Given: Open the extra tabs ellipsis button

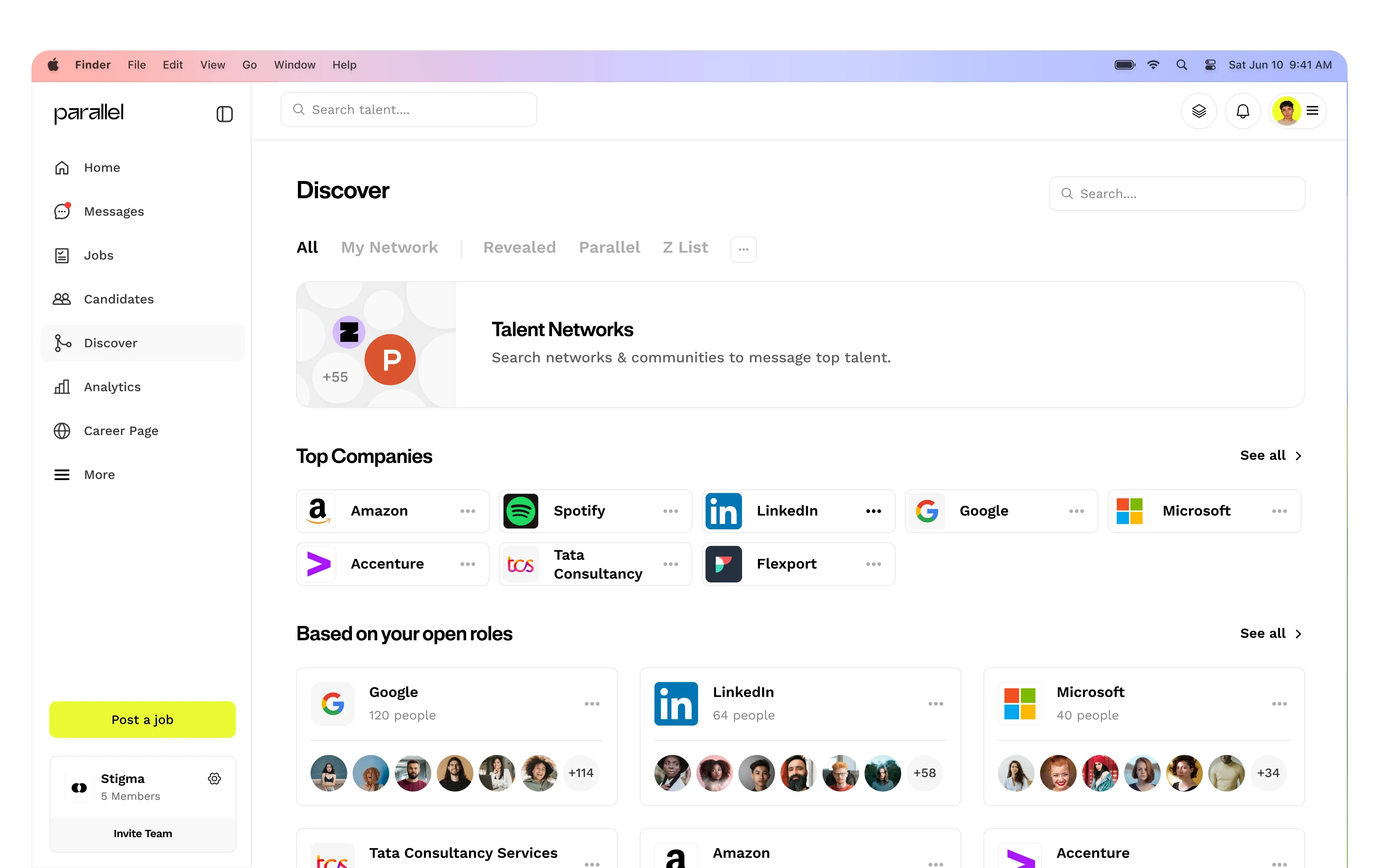Looking at the screenshot, I should pyautogui.click(x=743, y=249).
